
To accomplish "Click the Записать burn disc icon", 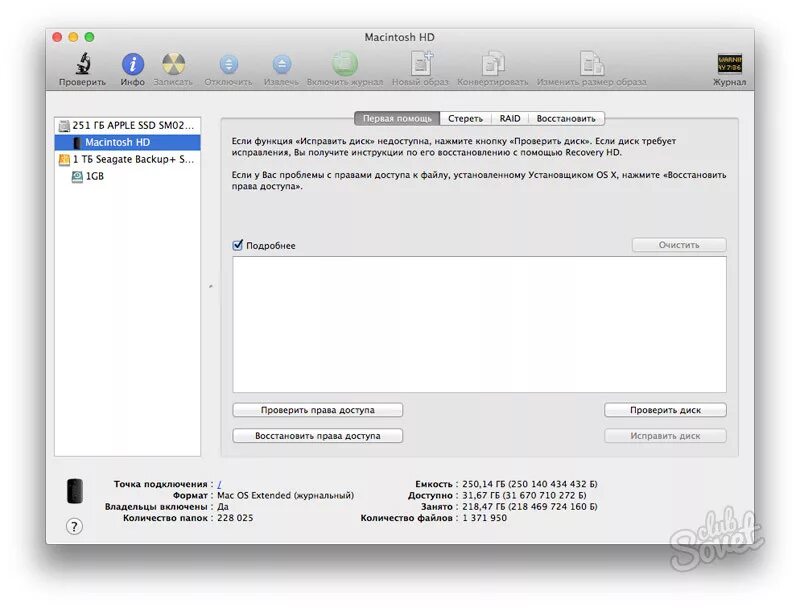I will (x=173, y=64).
